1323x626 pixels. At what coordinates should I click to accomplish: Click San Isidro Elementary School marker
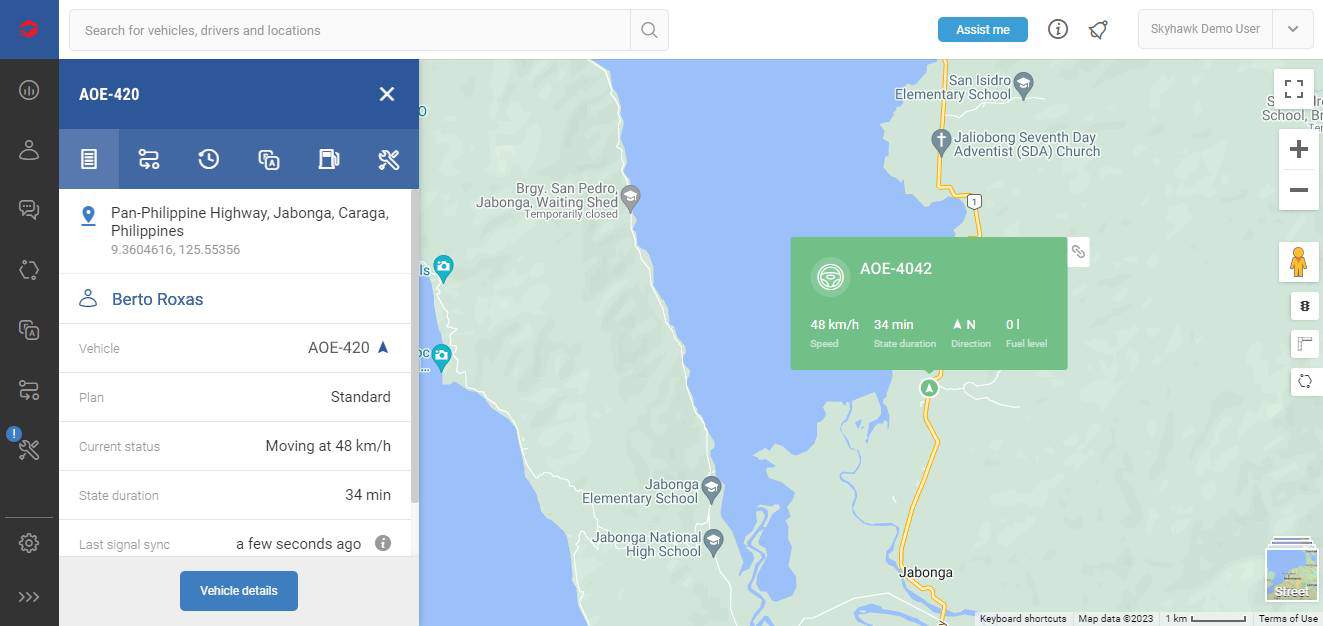[x=1022, y=83]
